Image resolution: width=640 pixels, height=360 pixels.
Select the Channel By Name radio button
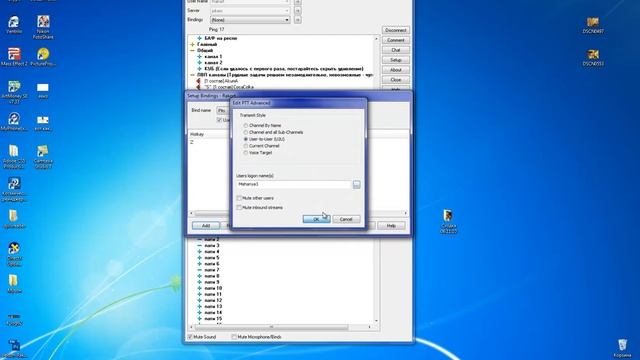click(x=246, y=126)
